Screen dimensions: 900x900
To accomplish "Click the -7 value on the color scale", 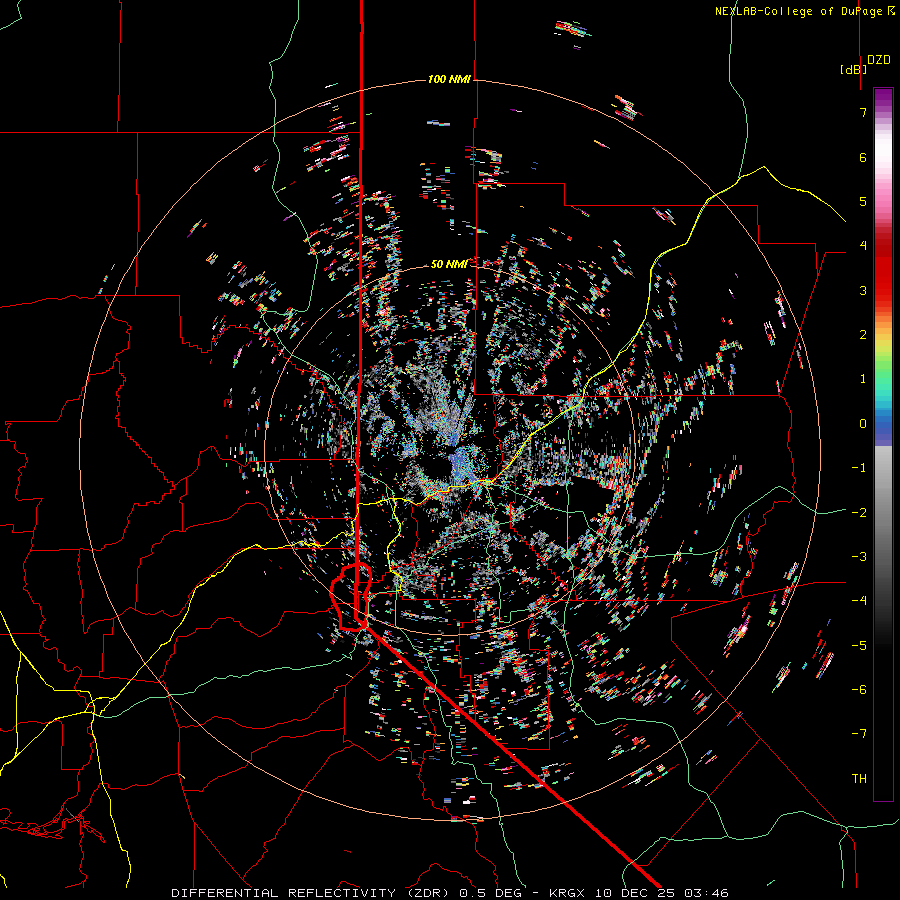I will click(x=859, y=734).
